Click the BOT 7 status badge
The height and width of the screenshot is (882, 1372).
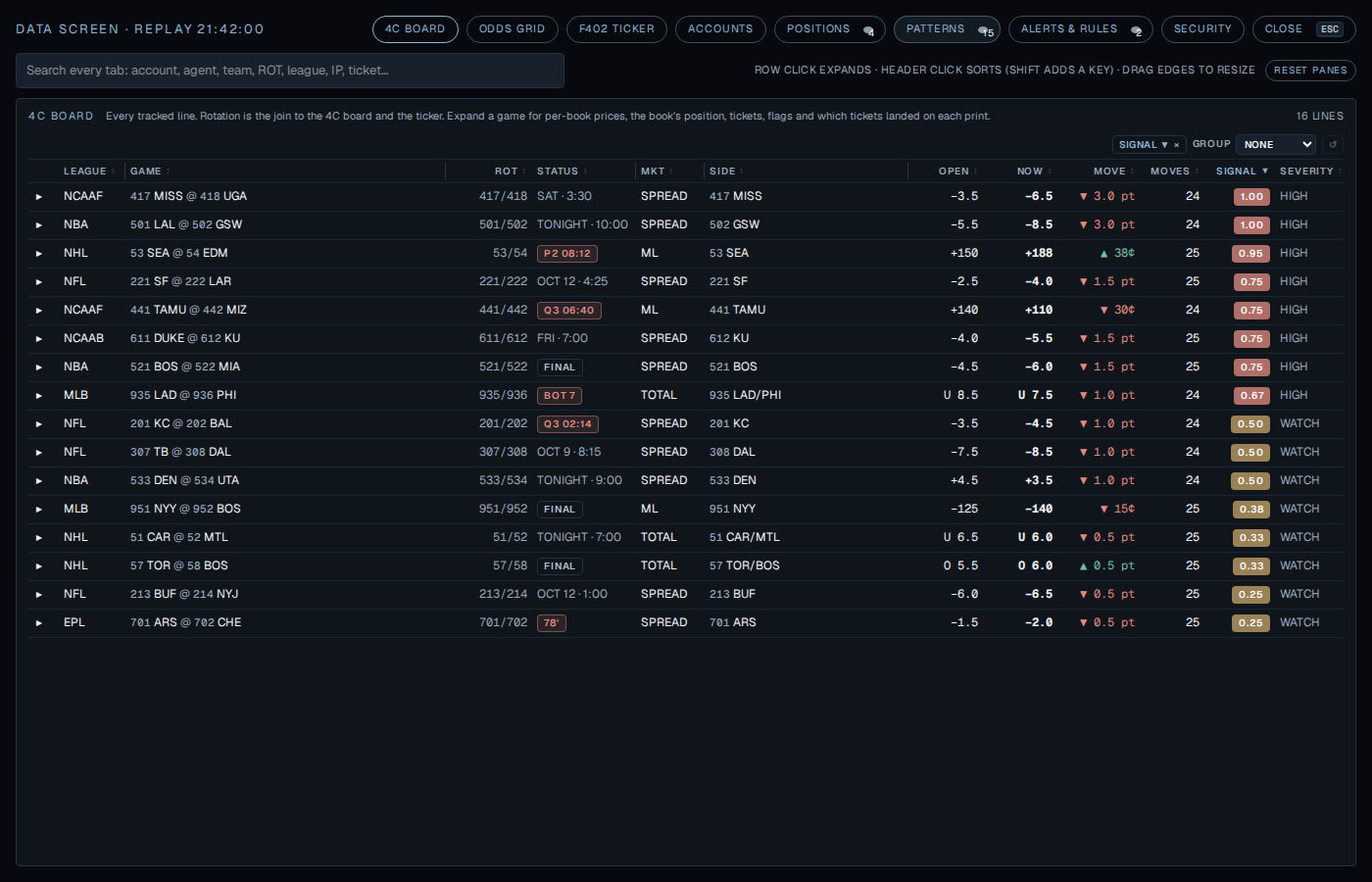pos(561,396)
